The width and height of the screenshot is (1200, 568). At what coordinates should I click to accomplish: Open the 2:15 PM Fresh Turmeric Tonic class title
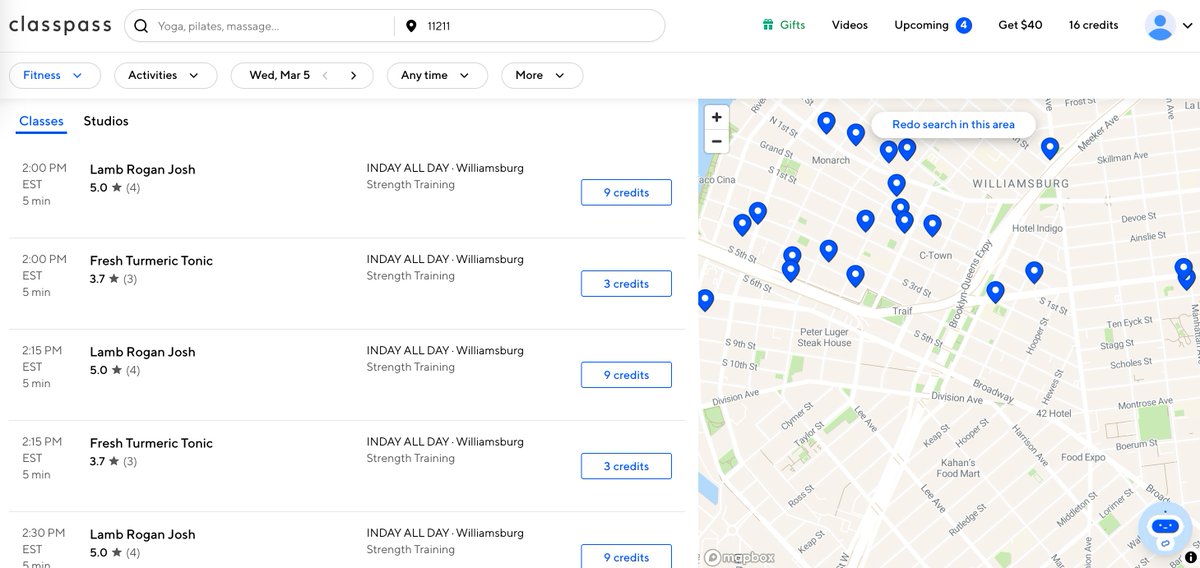(x=151, y=443)
